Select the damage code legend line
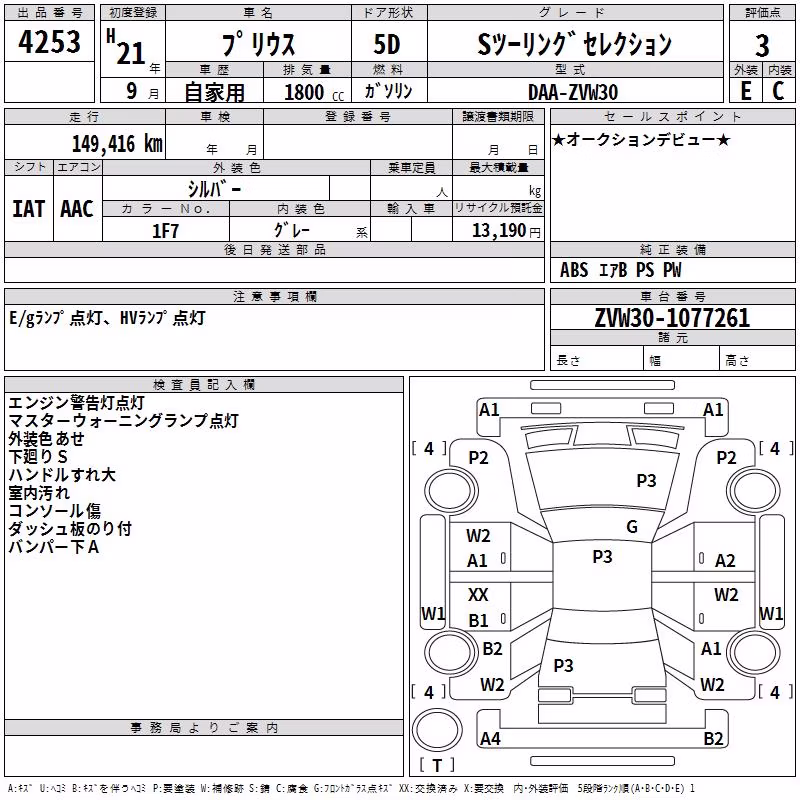This screenshot has width=800, height=800. tap(351, 788)
